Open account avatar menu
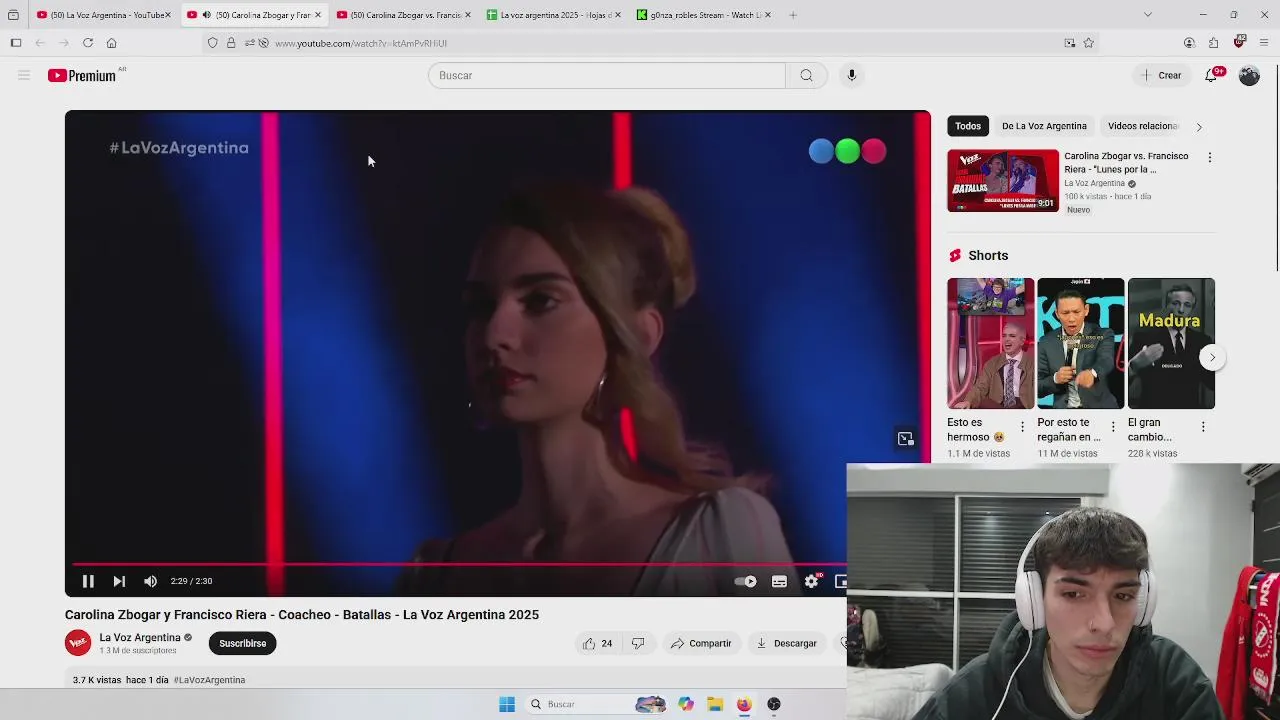1280x720 pixels. coord(1249,75)
